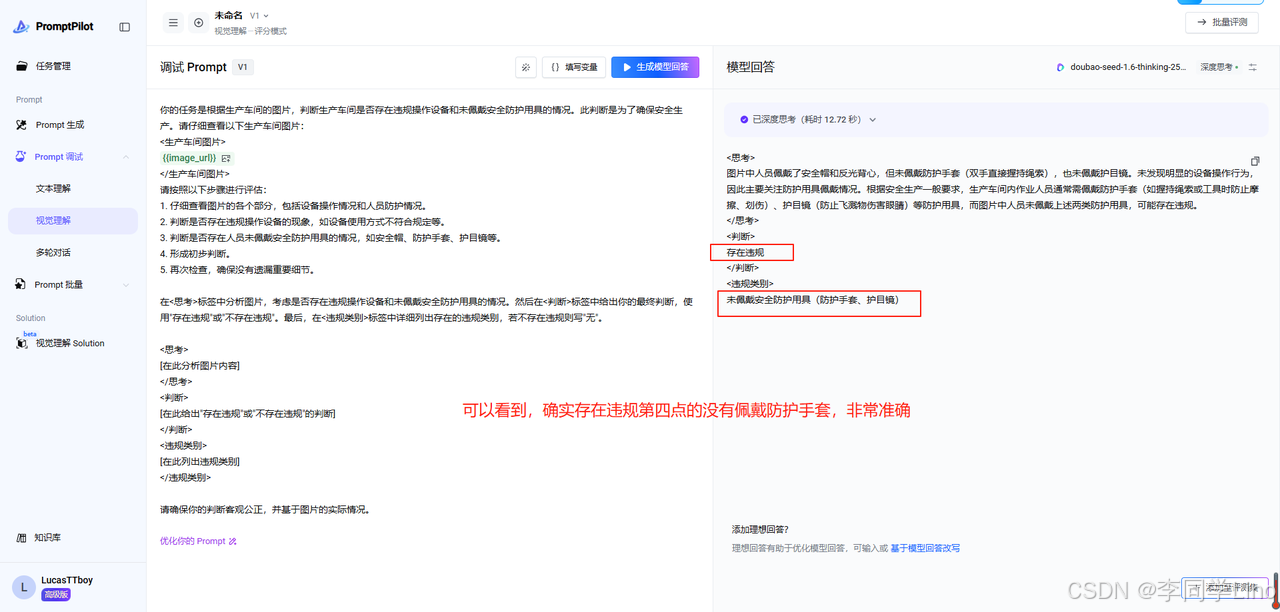The height and width of the screenshot is (612, 1280).
Task: Click the PromptPilot logo
Action: point(53,27)
